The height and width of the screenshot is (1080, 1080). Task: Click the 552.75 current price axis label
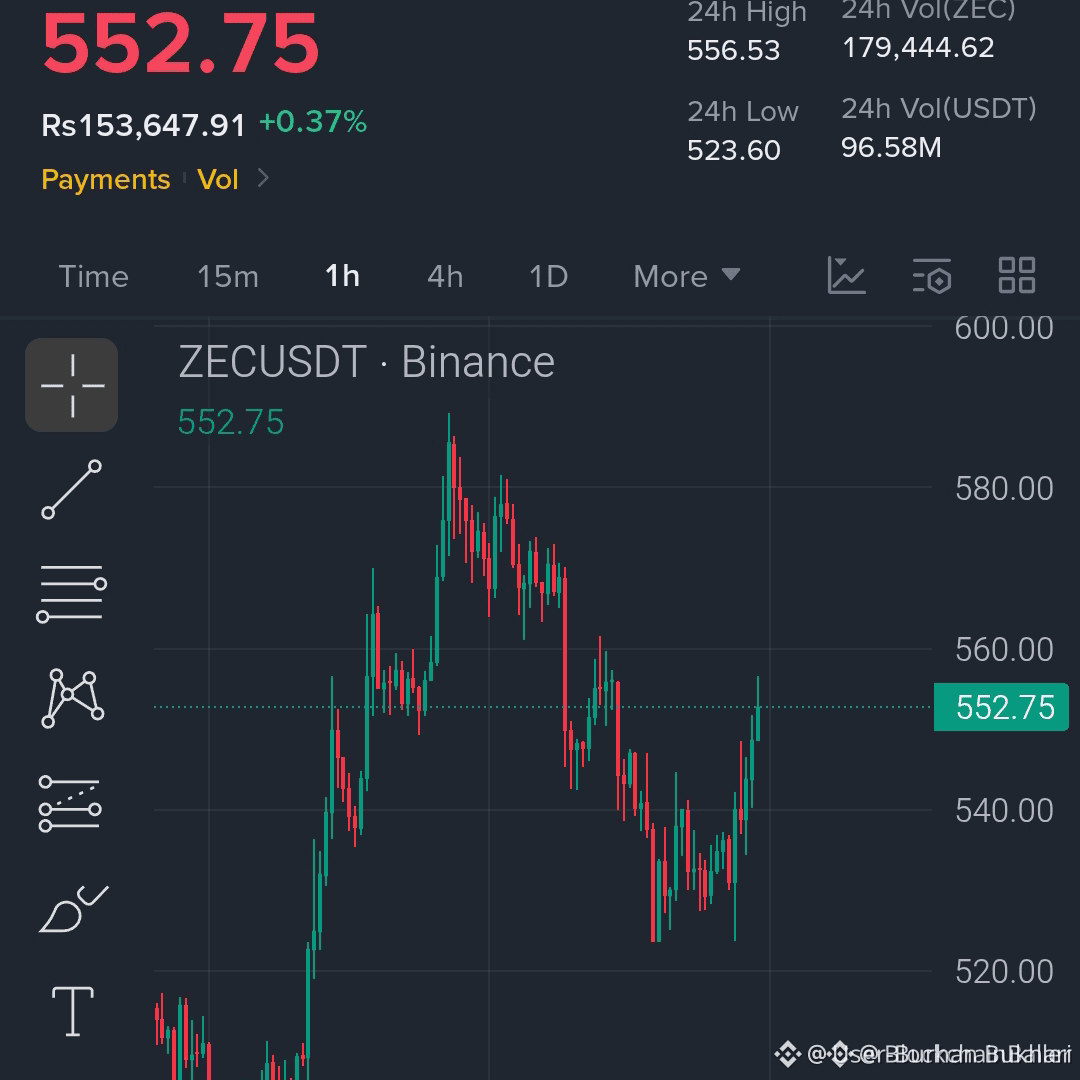tap(1001, 707)
